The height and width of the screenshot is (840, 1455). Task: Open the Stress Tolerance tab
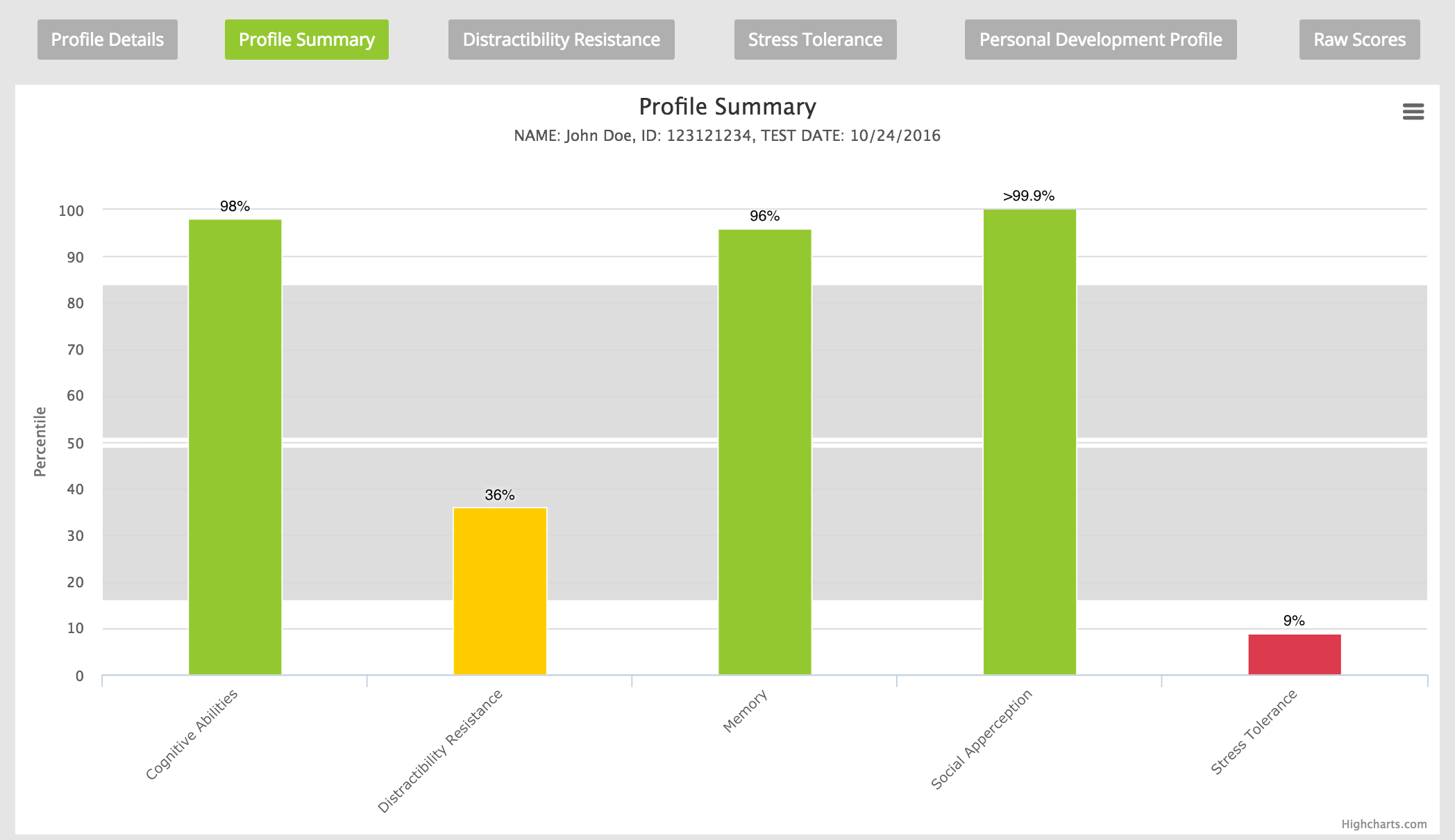[x=816, y=40]
